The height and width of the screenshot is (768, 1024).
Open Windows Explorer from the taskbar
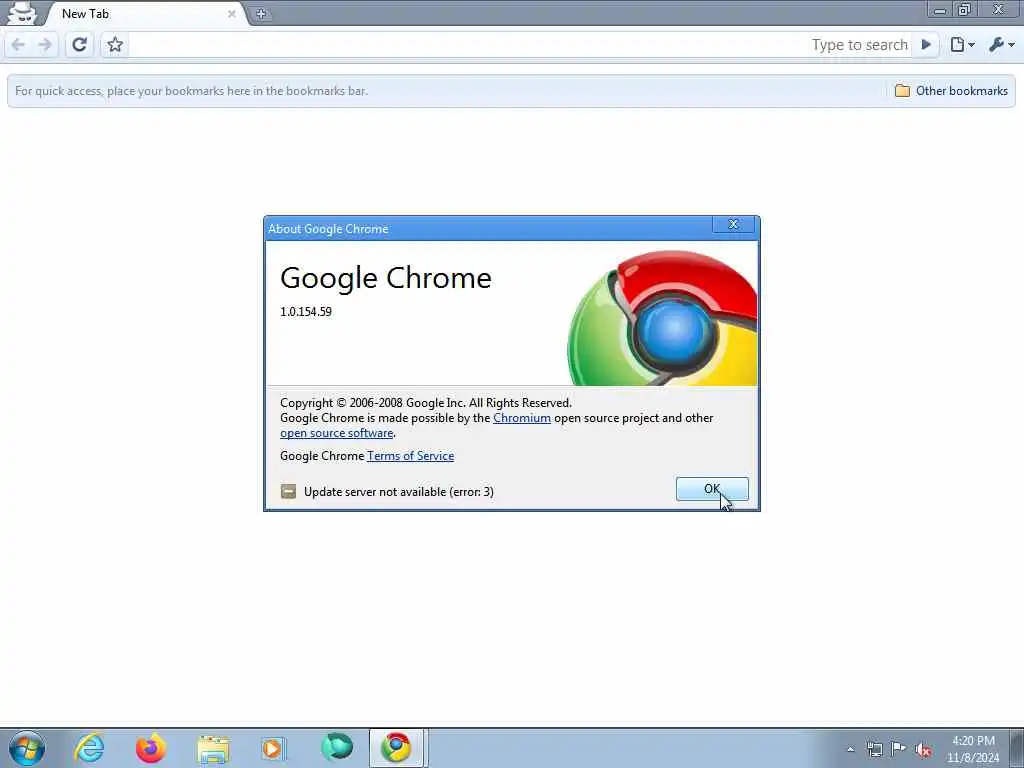[213, 748]
